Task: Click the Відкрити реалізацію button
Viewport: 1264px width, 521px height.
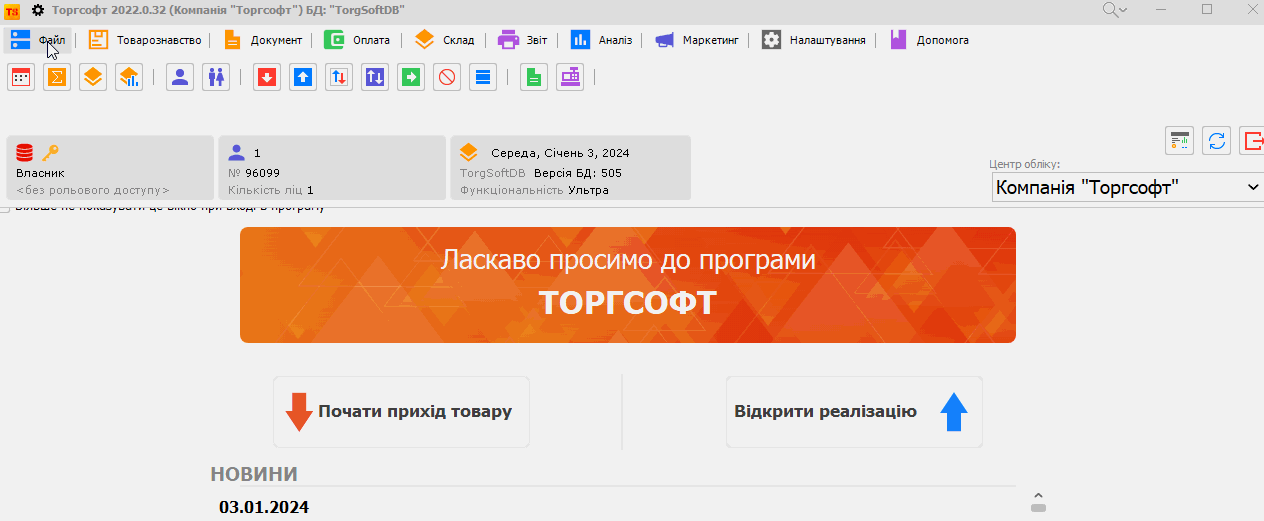Action: tap(854, 412)
